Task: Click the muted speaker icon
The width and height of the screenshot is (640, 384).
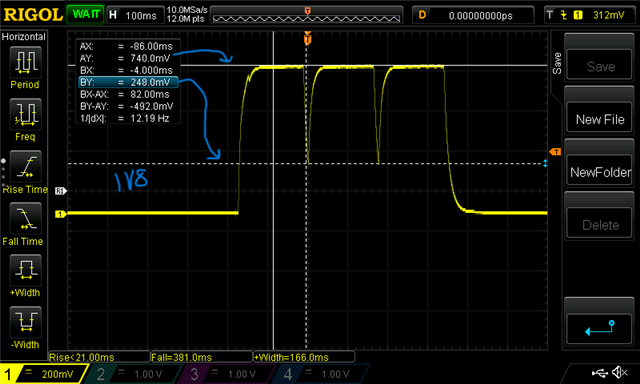Action: (x=620, y=372)
